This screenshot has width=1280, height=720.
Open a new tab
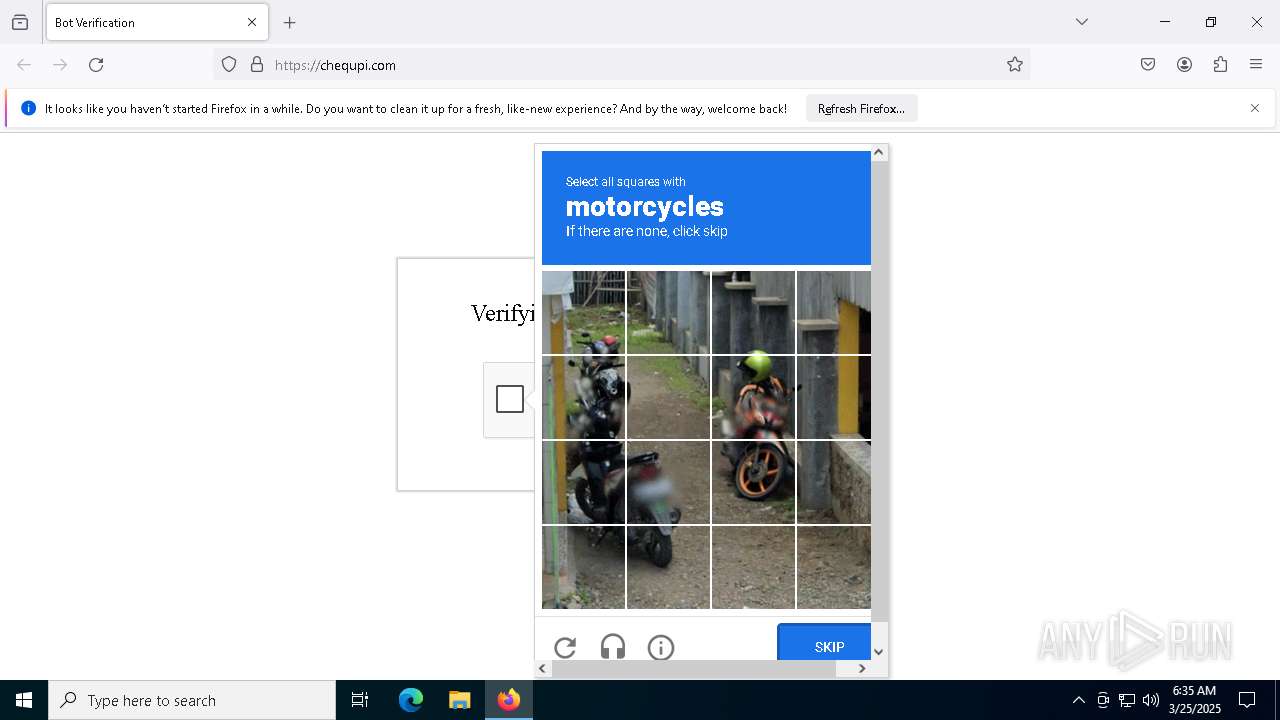pyautogui.click(x=290, y=22)
